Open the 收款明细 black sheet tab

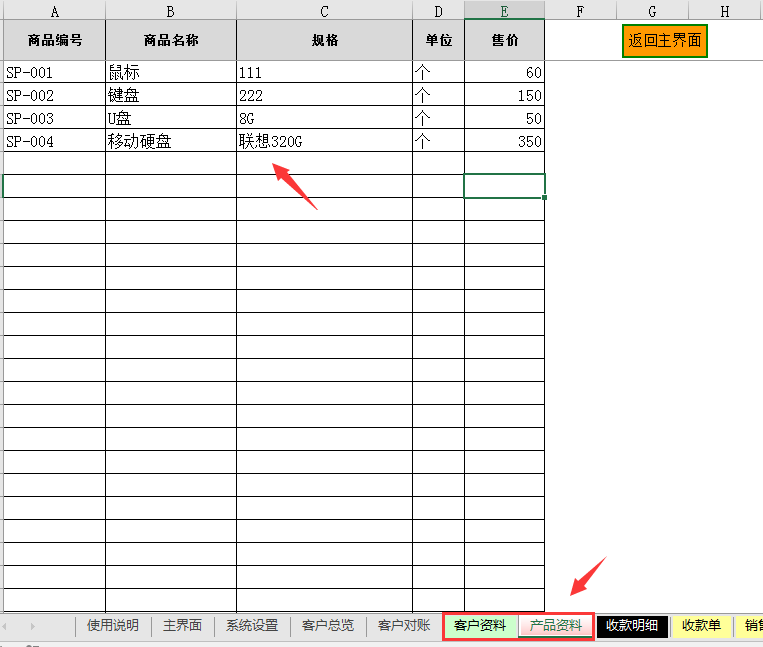pyautogui.click(x=632, y=626)
